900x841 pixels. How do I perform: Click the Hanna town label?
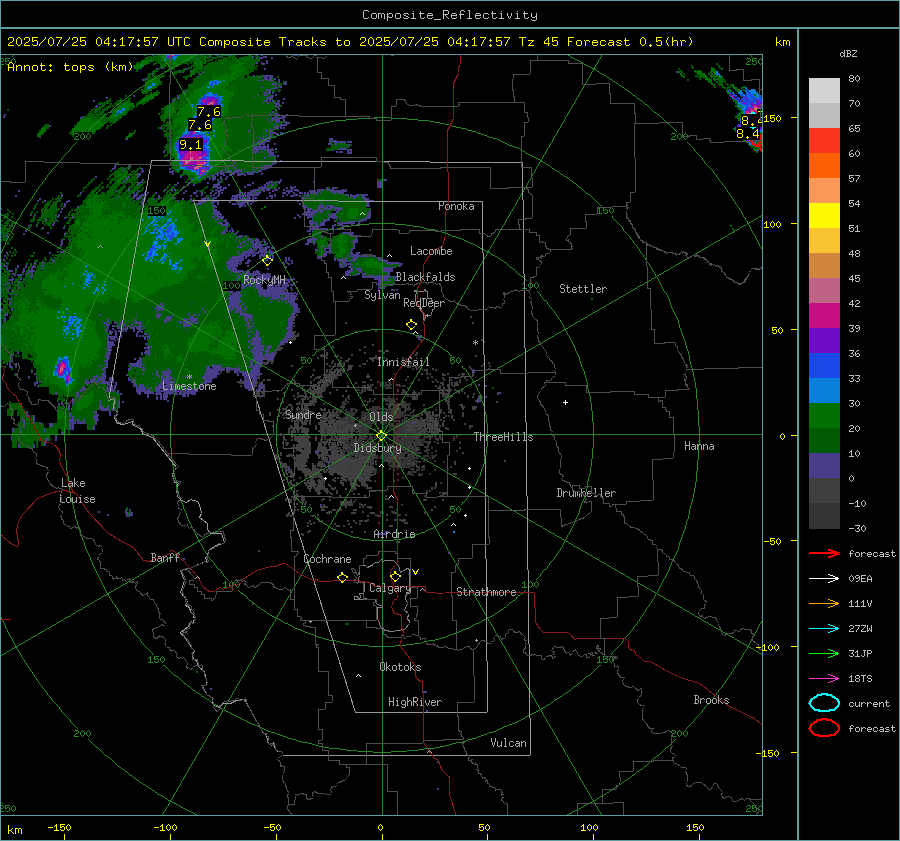(699, 446)
